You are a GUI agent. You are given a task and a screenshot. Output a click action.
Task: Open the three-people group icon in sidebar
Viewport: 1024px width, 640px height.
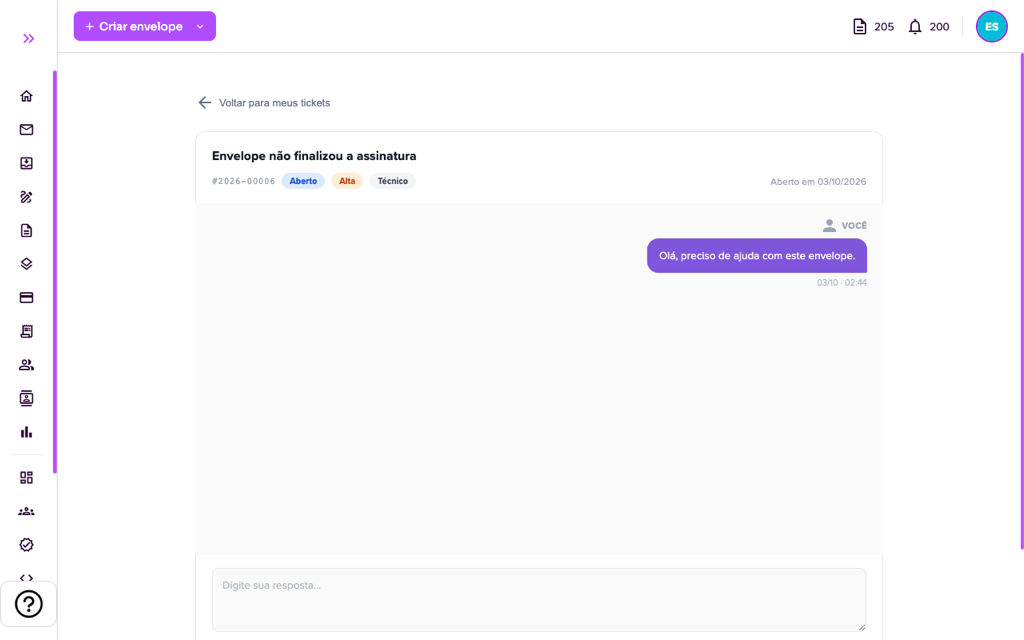[x=26, y=511]
